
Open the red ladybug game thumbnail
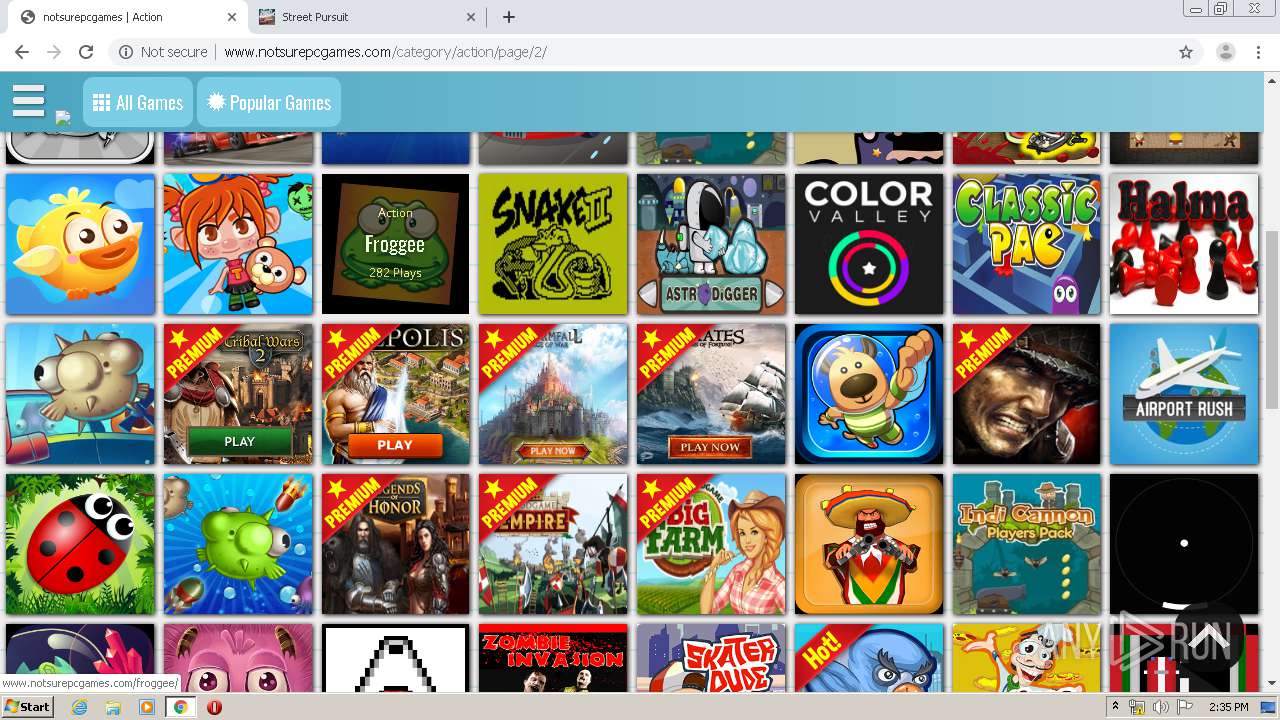click(x=80, y=544)
